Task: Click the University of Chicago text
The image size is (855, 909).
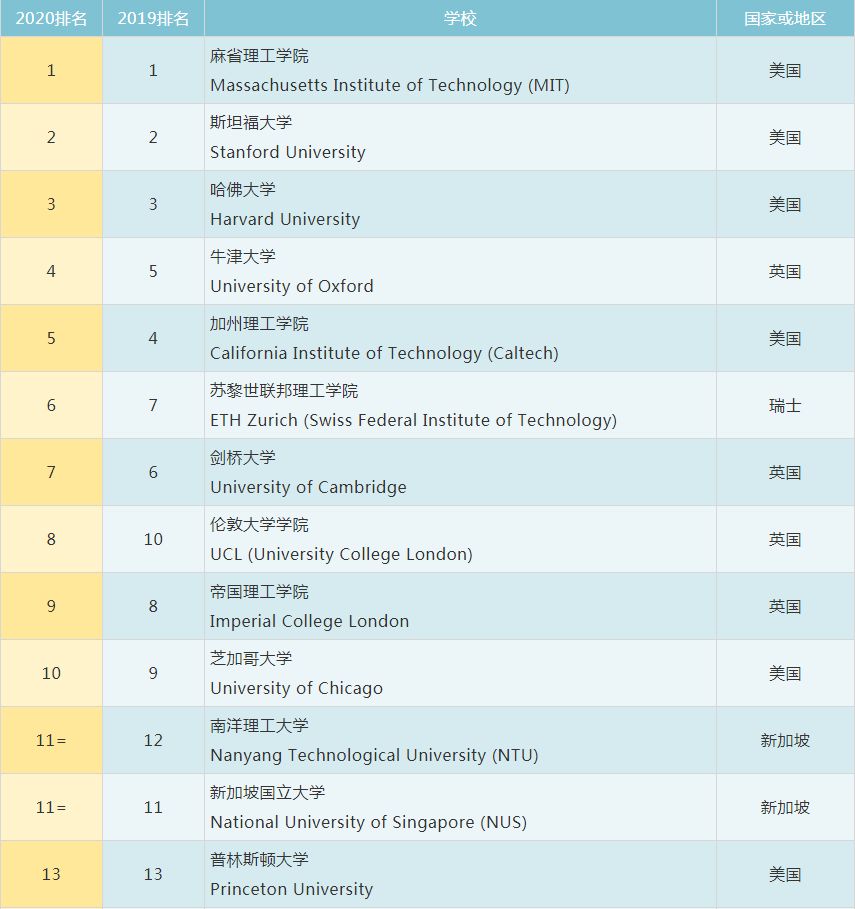Action: point(296,688)
